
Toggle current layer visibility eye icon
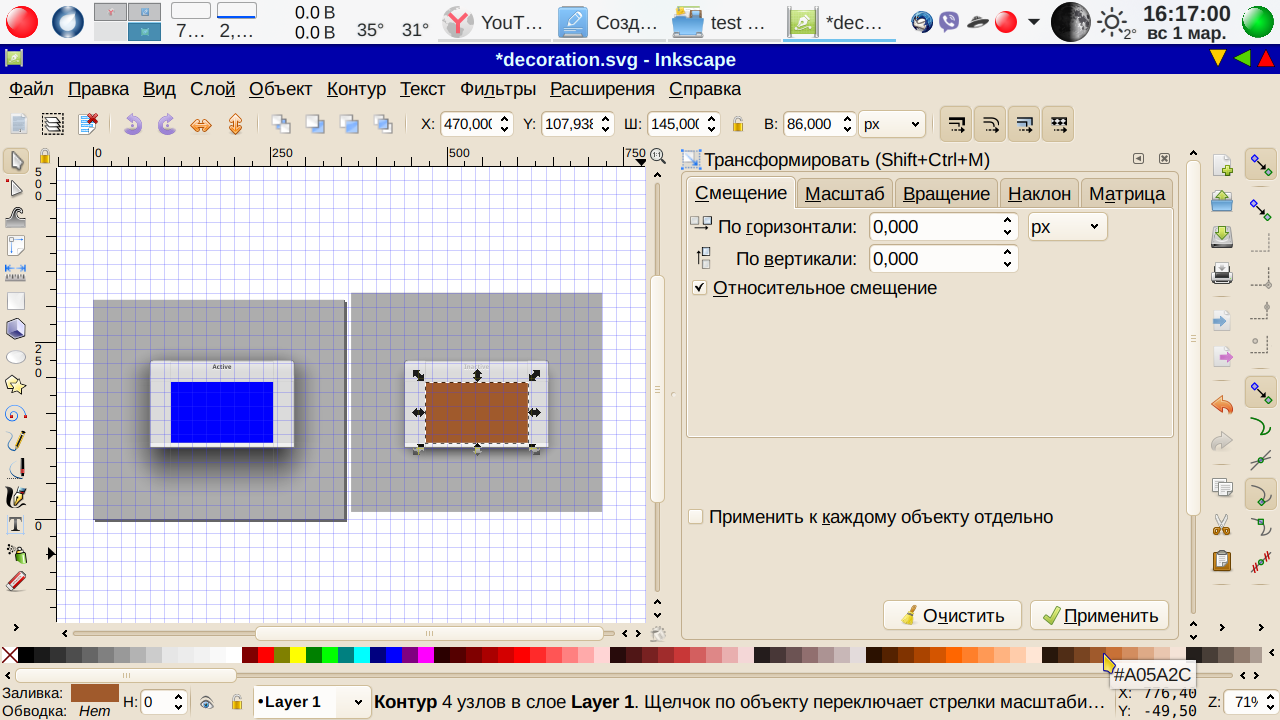point(206,703)
